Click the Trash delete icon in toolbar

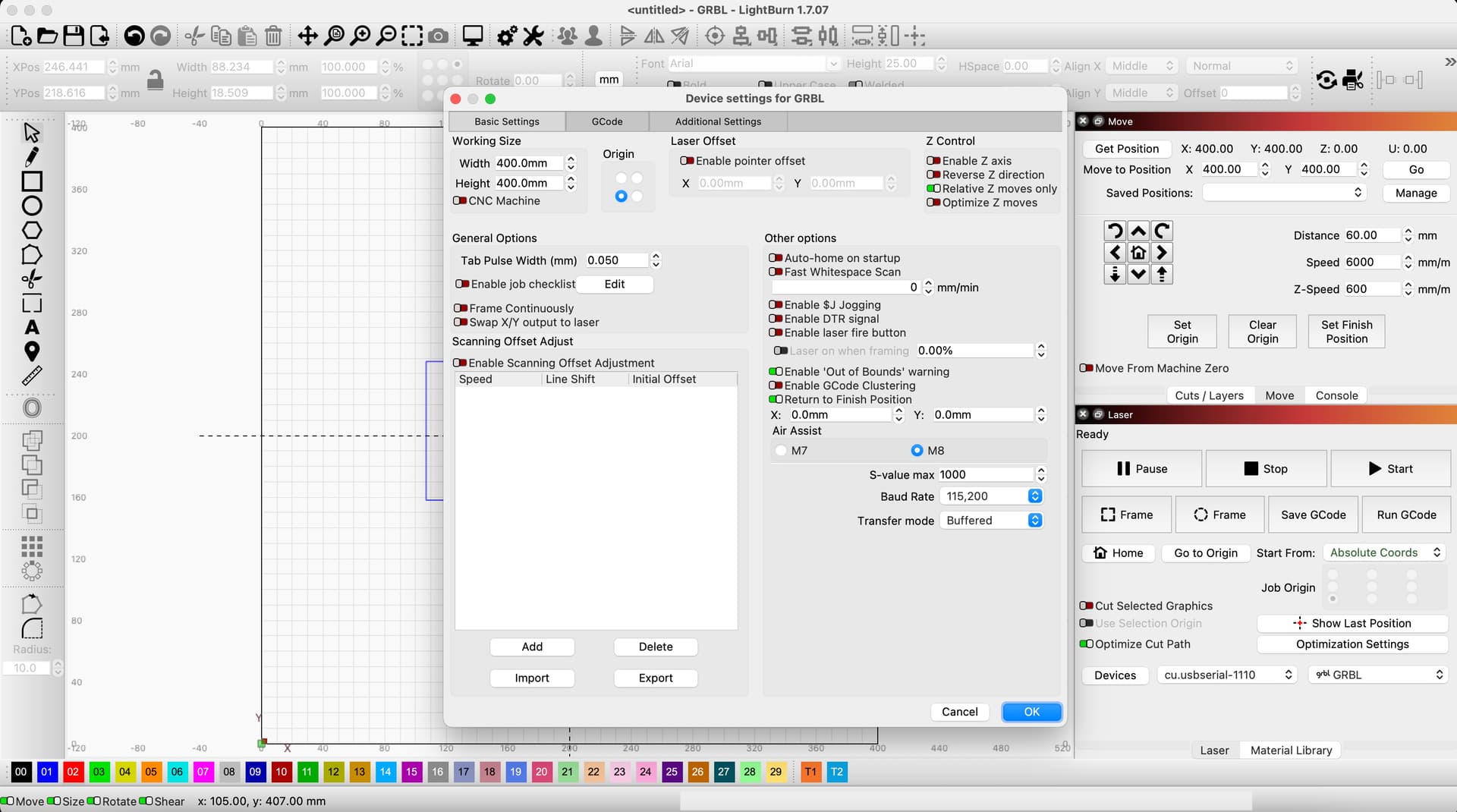[x=273, y=36]
